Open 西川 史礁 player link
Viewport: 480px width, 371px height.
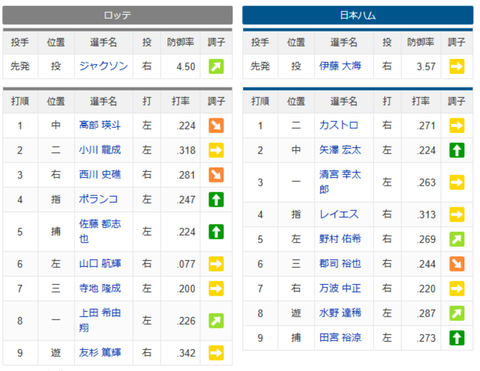[x=100, y=175]
